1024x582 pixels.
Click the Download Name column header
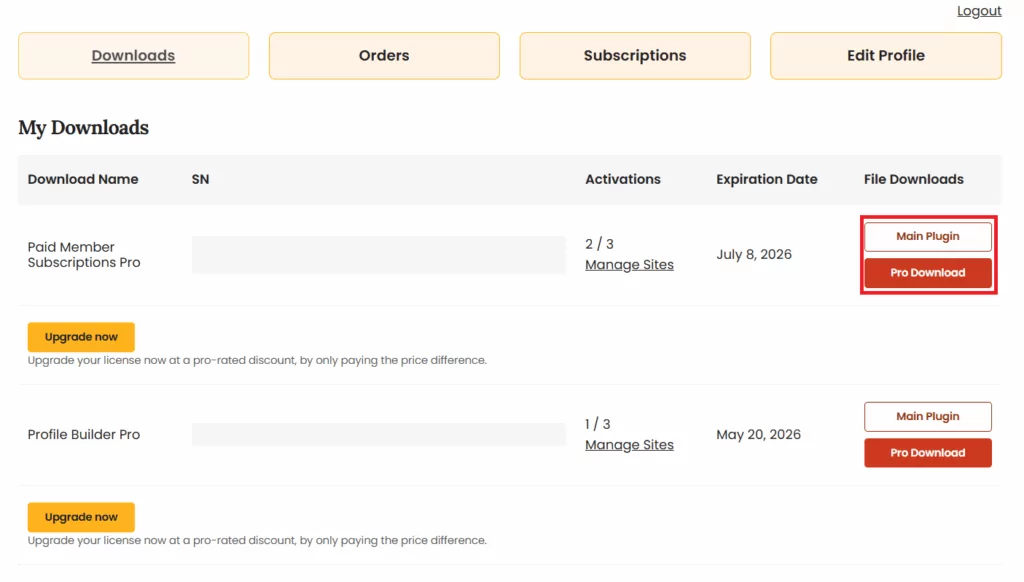click(x=83, y=180)
